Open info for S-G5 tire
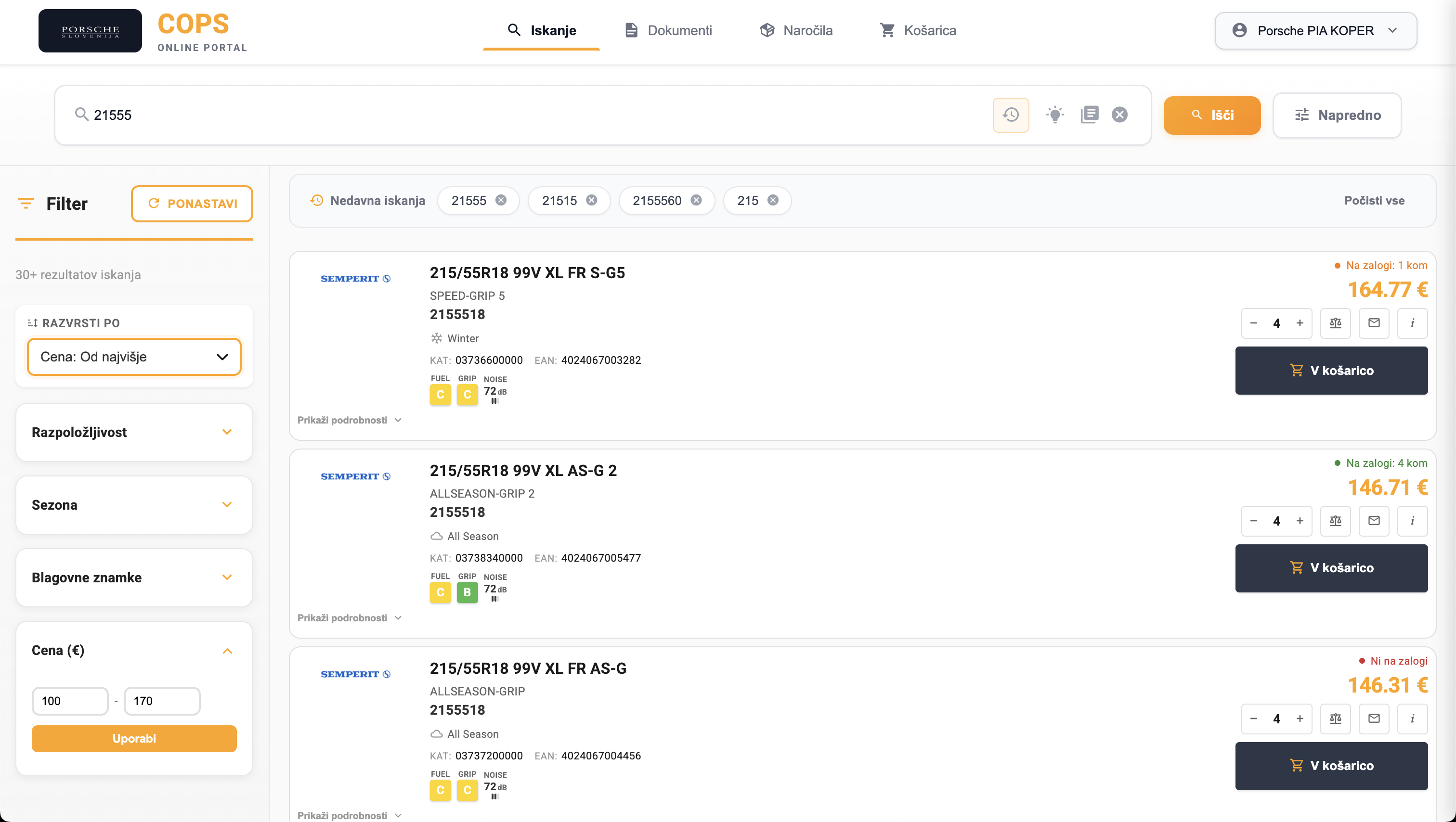This screenshot has height=822, width=1456. click(1412, 323)
